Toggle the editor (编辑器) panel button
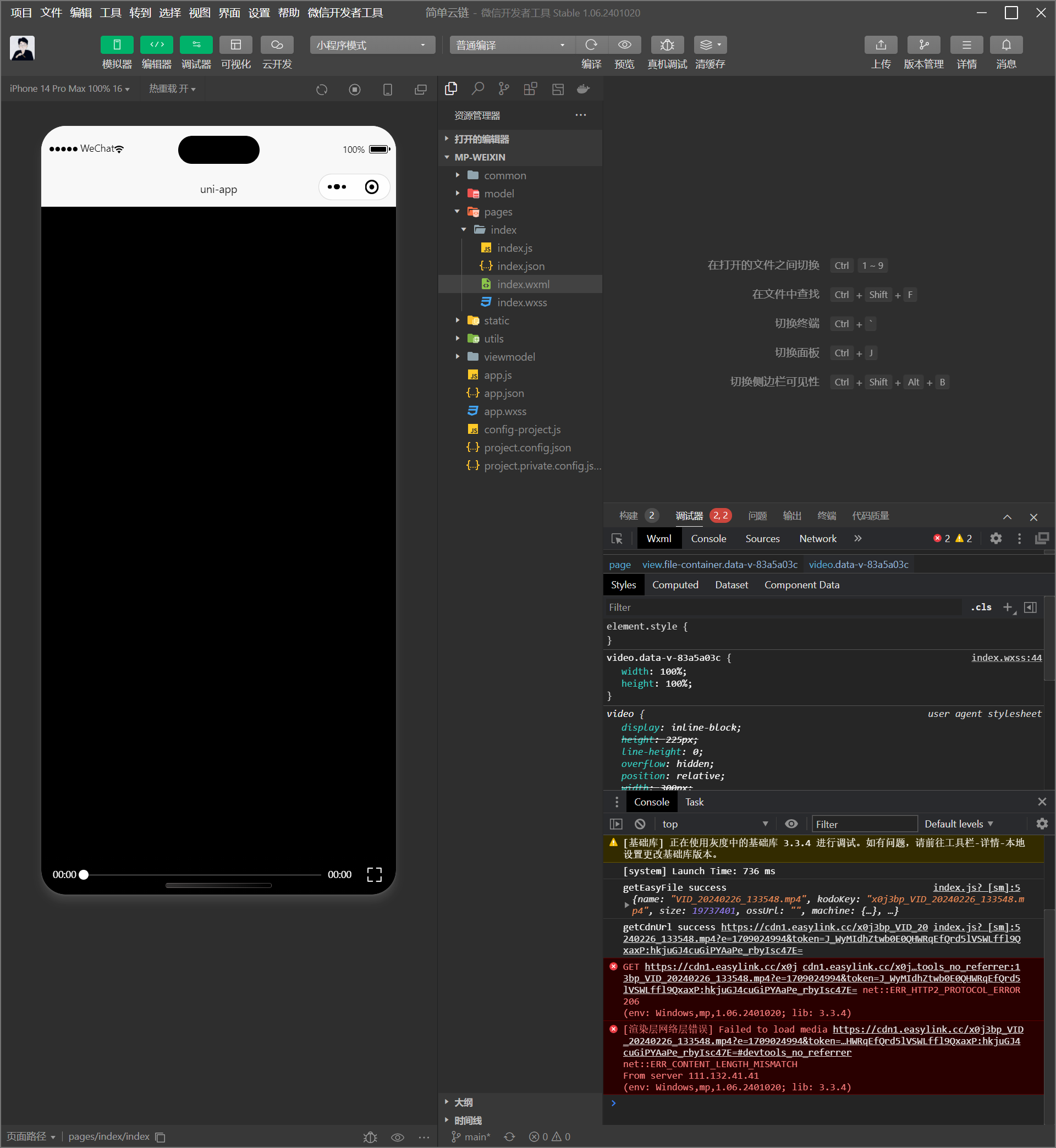The width and height of the screenshot is (1056, 1148). 156,45
